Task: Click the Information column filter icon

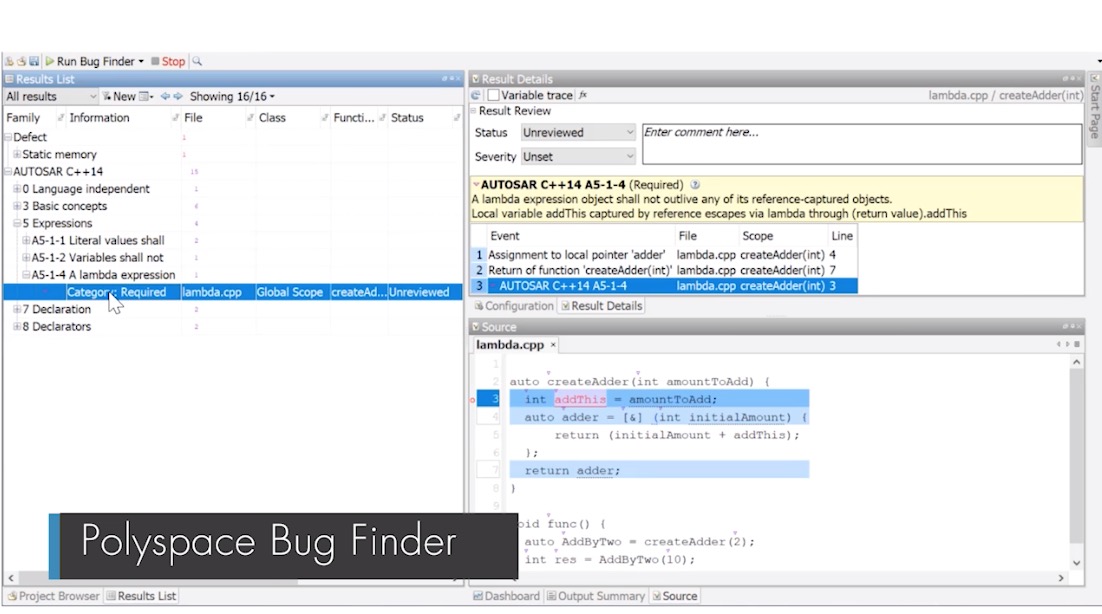Action: coord(175,118)
